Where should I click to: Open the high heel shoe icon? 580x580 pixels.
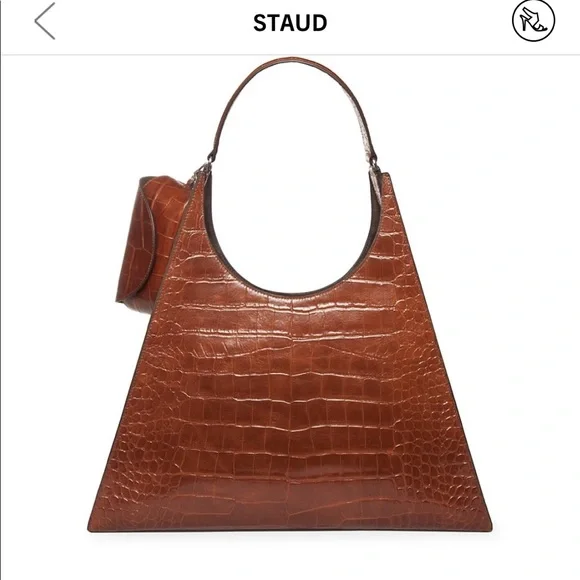tap(533, 21)
